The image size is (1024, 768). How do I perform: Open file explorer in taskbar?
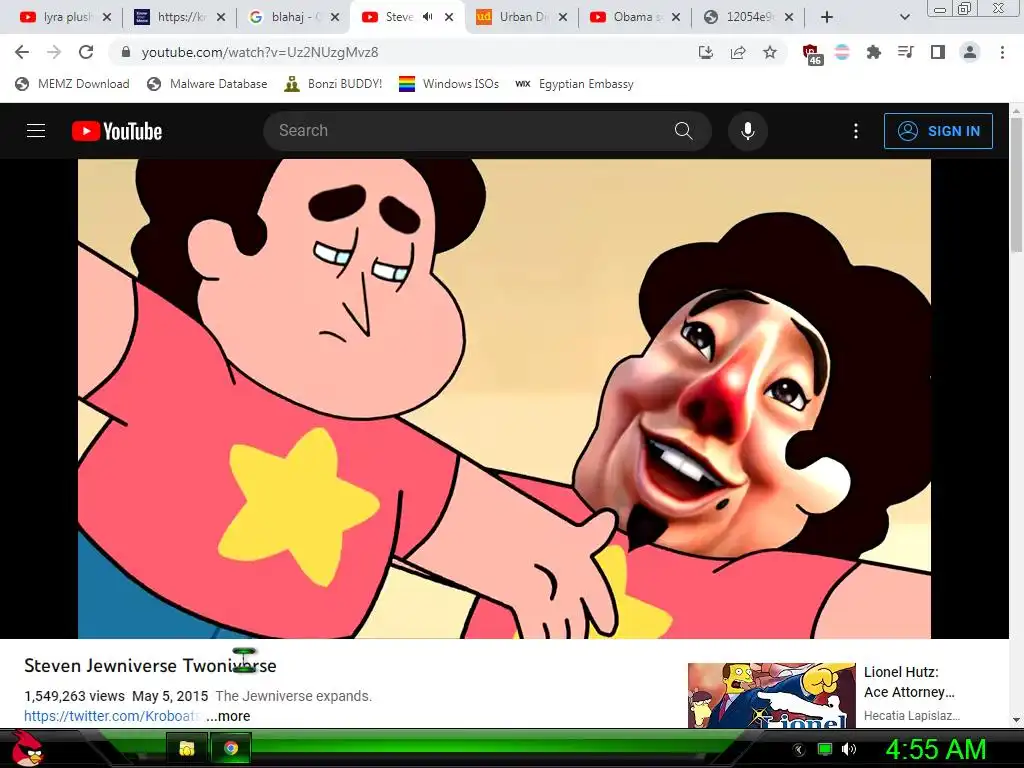(187, 748)
